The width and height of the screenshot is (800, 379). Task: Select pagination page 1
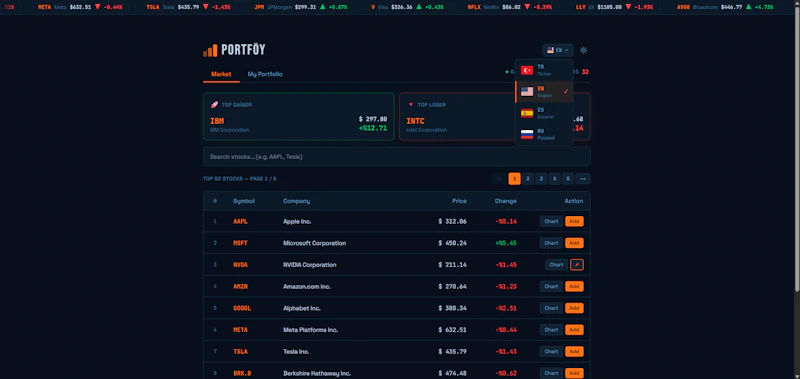coord(514,179)
